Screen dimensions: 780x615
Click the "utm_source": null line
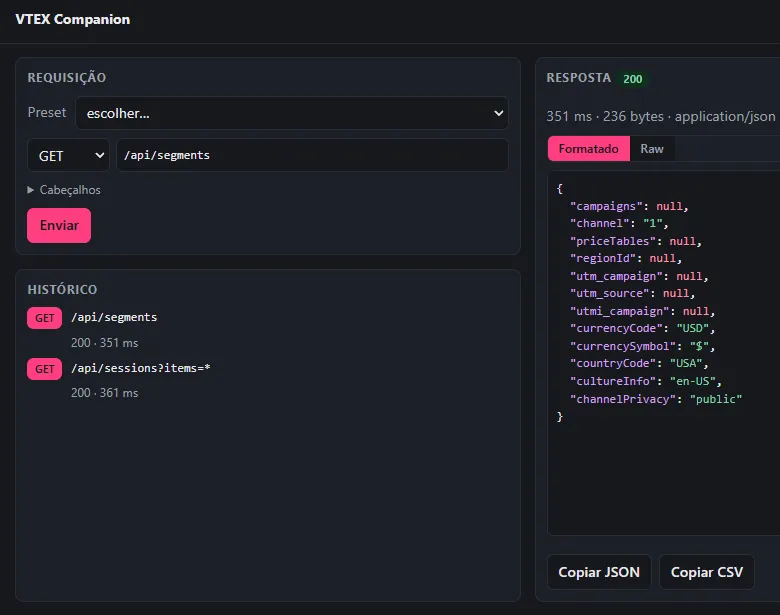(632, 294)
